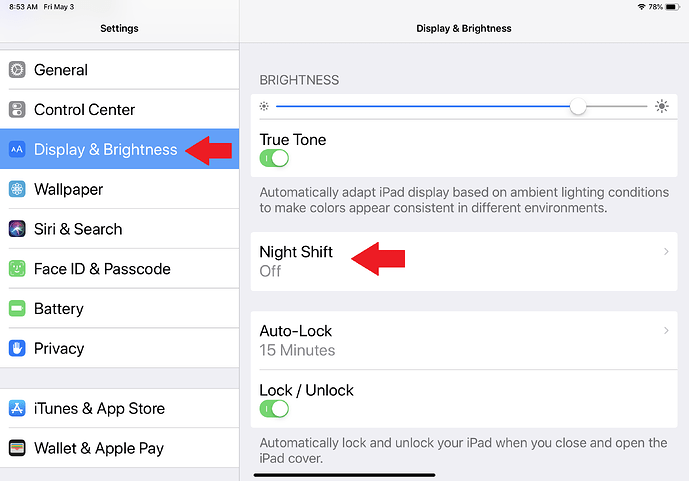Tap the Control Center switches icon
Image resolution: width=689 pixels, height=481 pixels.
coord(17,110)
